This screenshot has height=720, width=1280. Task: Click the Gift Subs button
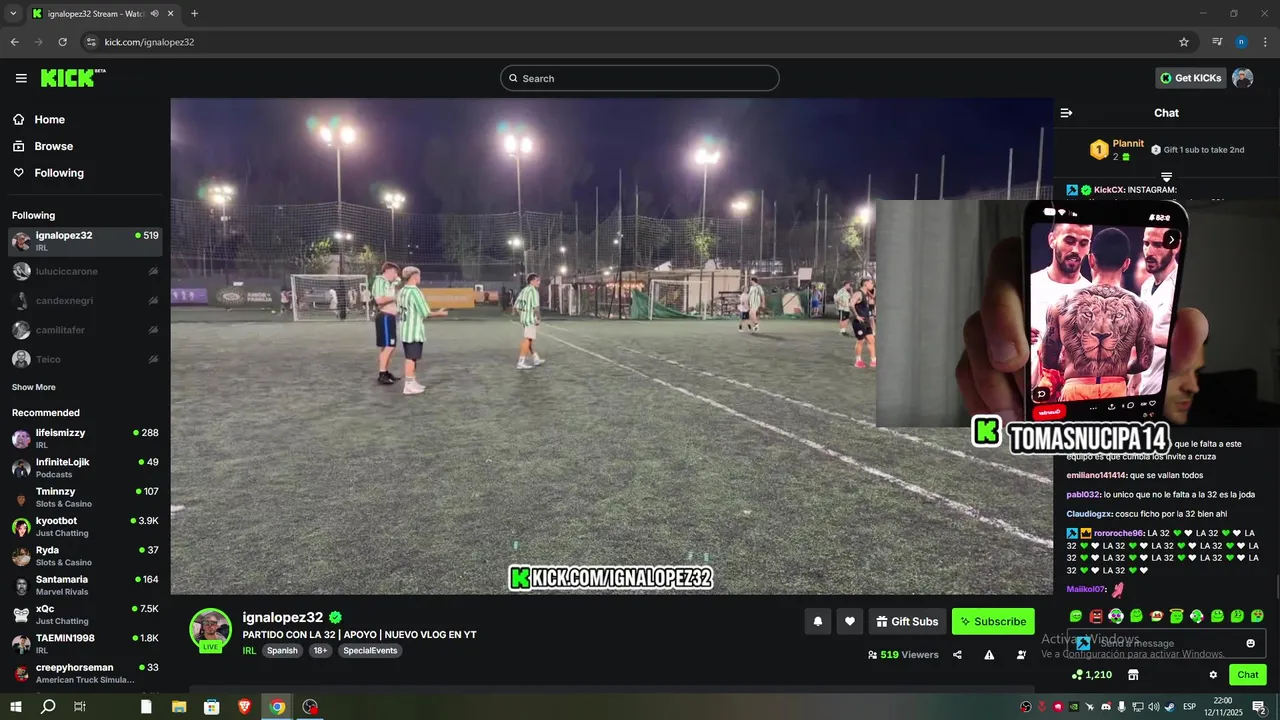[x=907, y=621]
